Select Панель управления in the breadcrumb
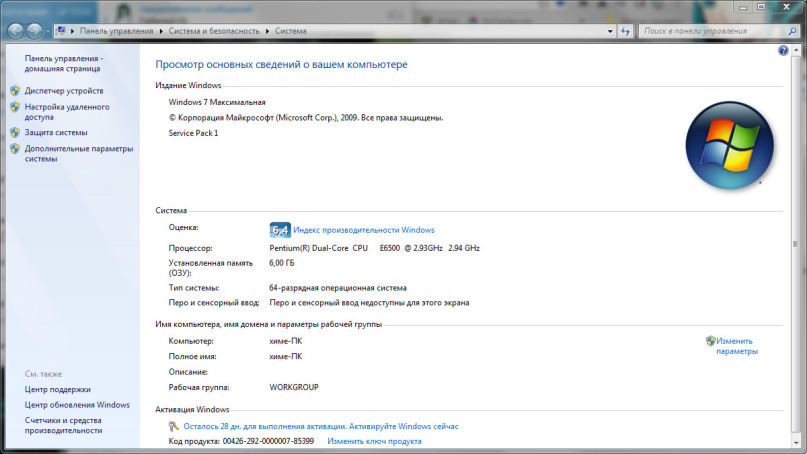 coord(116,31)
